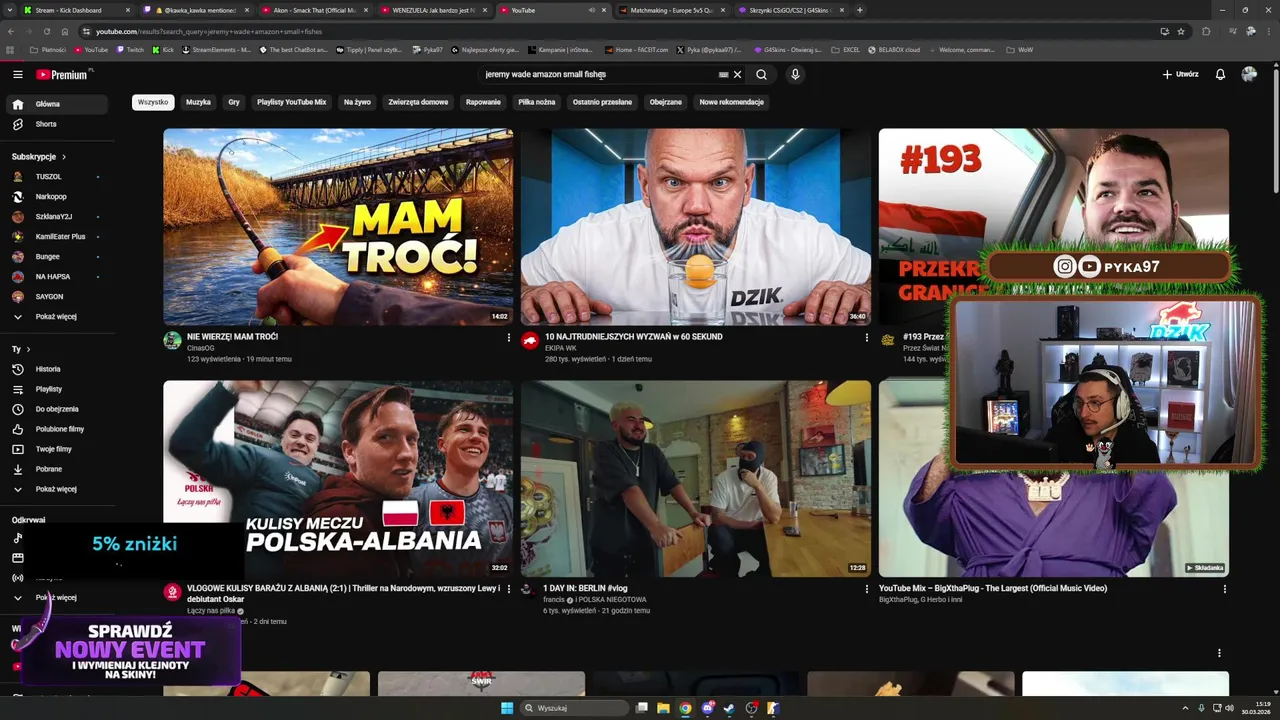Open options for YouTube Mix BigXthaPlug

coord(1225,589)
